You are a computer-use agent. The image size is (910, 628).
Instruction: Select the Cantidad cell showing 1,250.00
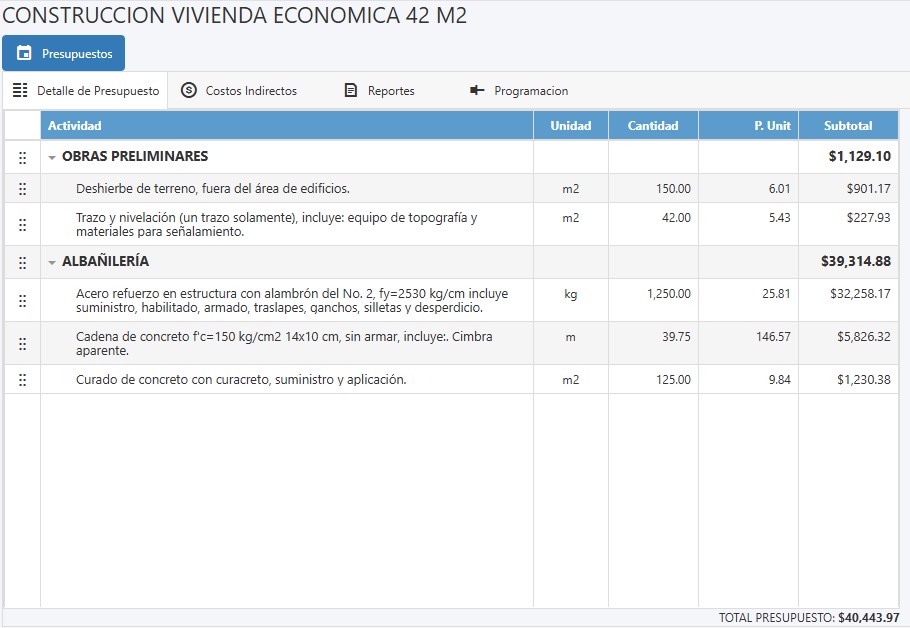(653, 294)
